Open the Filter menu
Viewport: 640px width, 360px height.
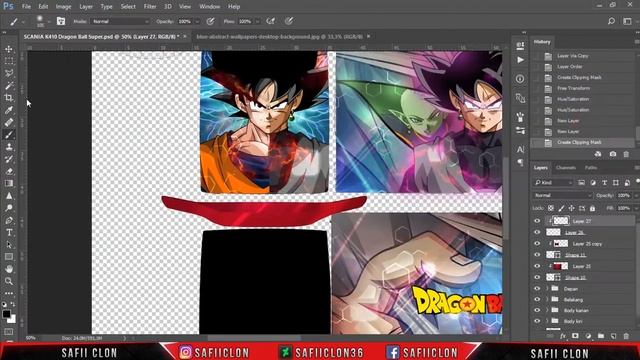point(150,7)
